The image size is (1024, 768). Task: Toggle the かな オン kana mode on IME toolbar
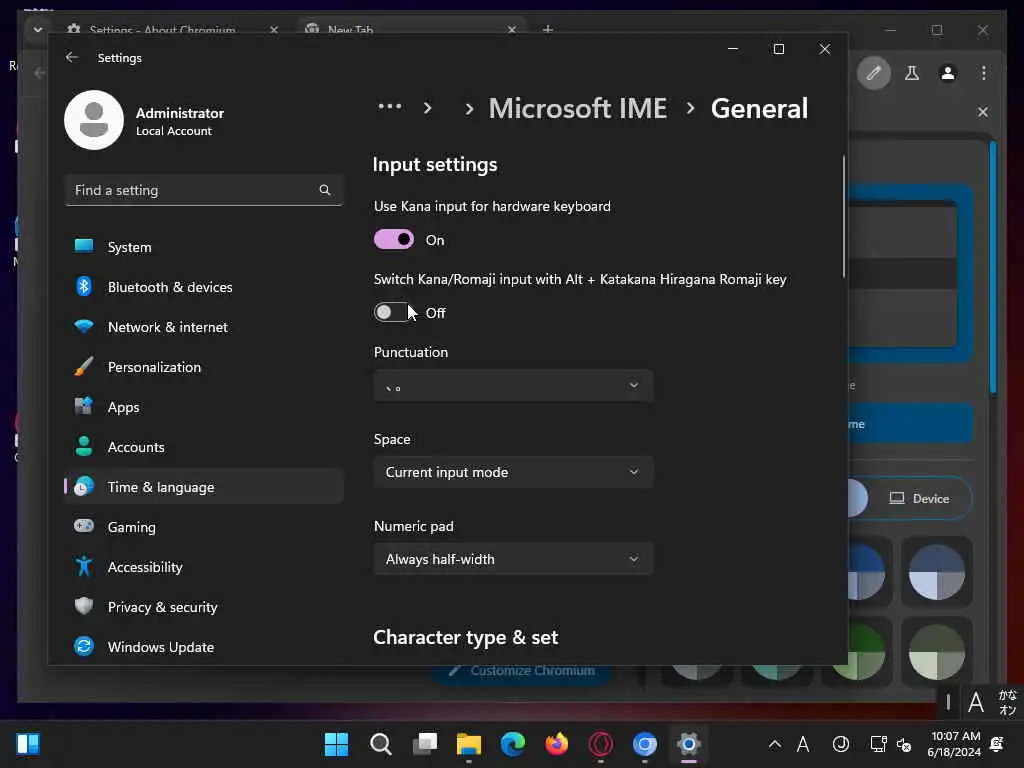[1007, 703]
